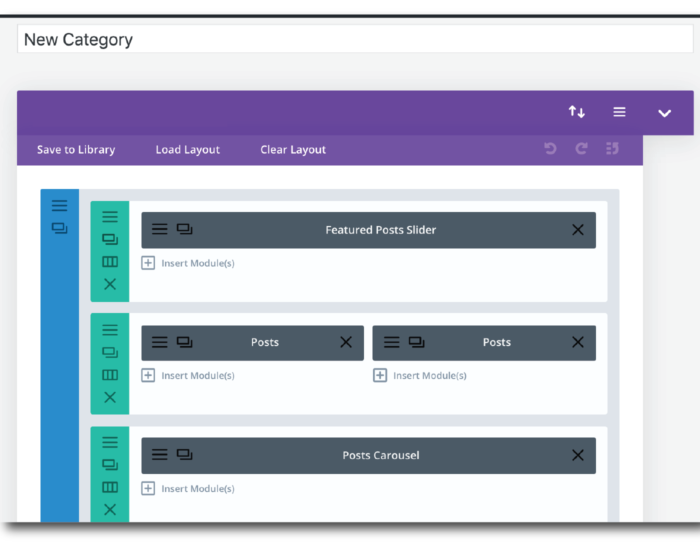Open blue section settings hamburger icon

(x=59, y=206)
